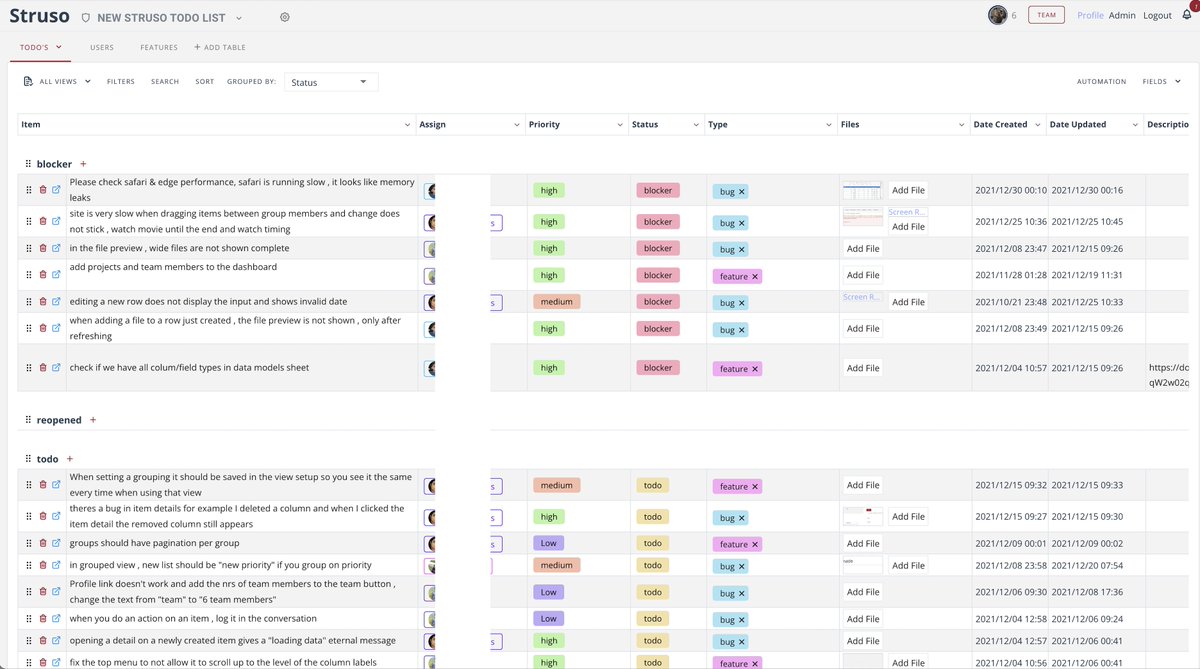Add a new item to reopened group
Image resolution: width=1200 pixels, height=669 pixels.
pos(93,420)
